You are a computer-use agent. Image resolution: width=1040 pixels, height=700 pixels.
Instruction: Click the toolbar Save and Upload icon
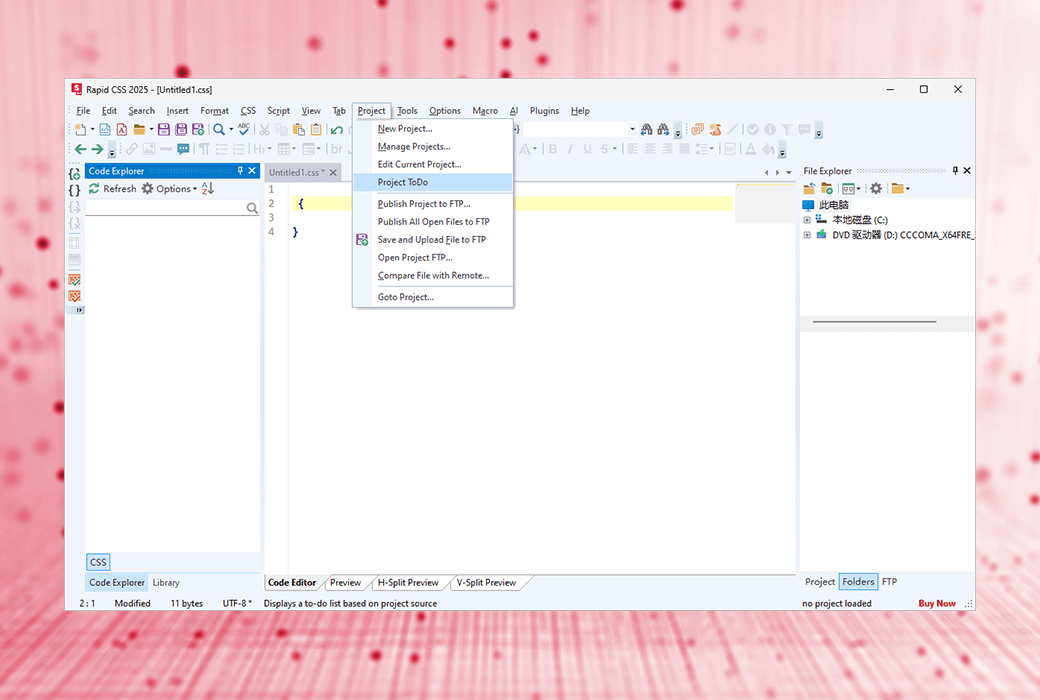click(x=198, y=129)
